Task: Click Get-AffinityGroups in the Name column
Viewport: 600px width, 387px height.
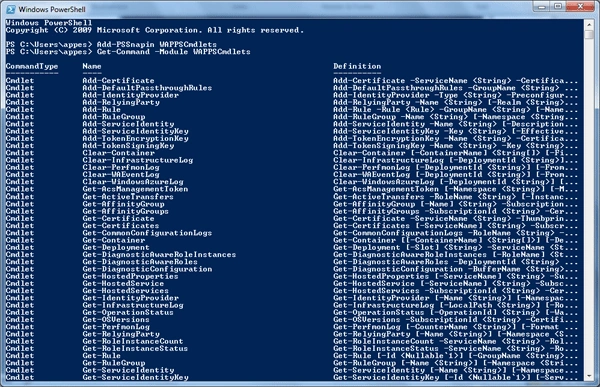Action: coord(126,211)
